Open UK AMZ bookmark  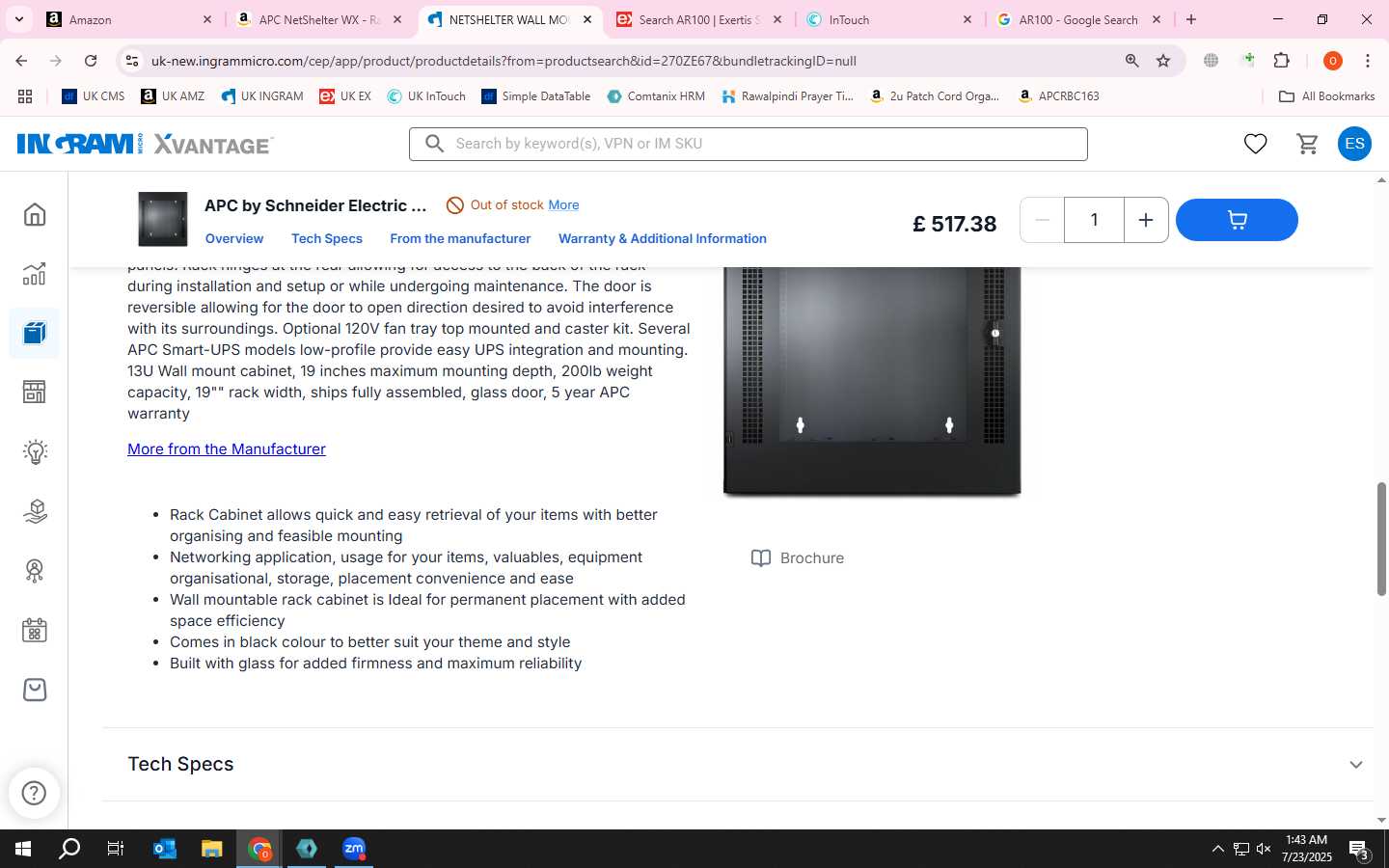[173, 96]
